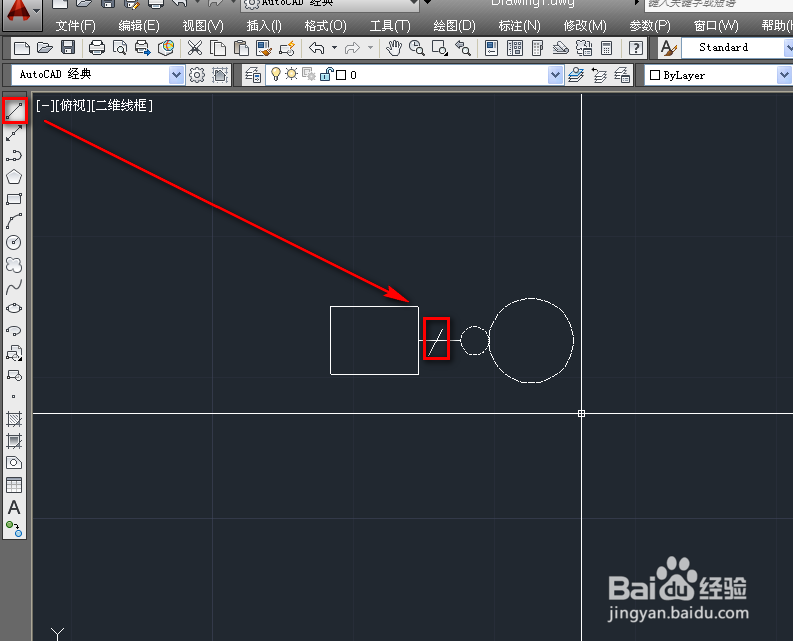
Task: Activate Zoom Realtime tool
Action: tap(417, 49)
